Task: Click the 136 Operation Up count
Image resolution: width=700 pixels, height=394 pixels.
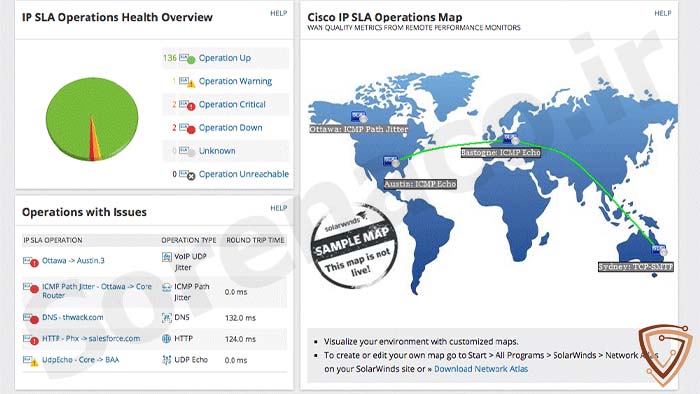Action: (170, 58)
